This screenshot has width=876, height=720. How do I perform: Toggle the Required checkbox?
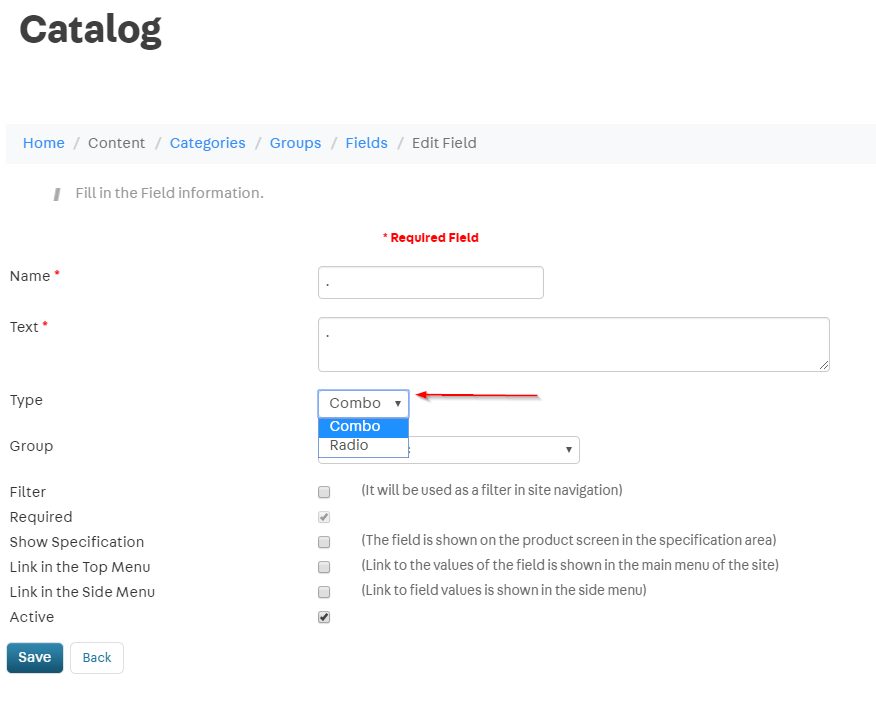tap(323, 517)
